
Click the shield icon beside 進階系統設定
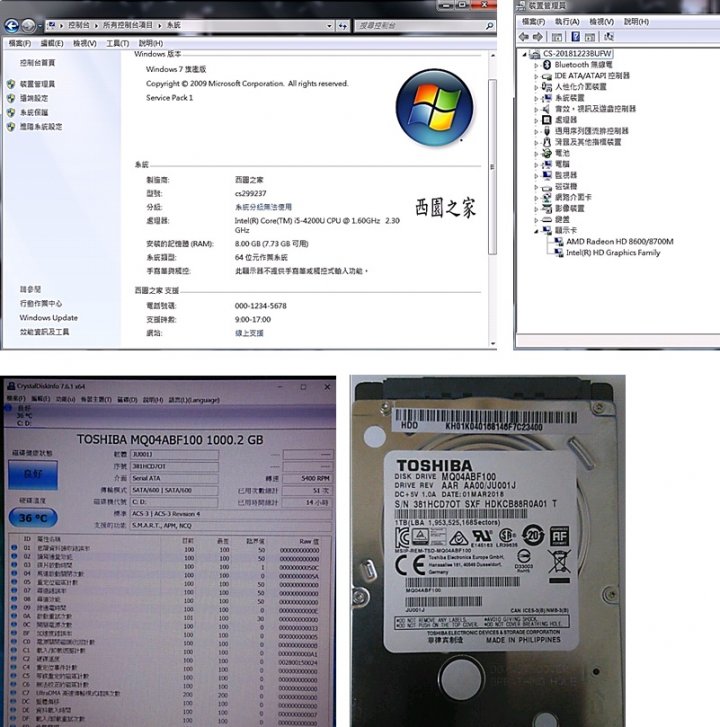11,127
